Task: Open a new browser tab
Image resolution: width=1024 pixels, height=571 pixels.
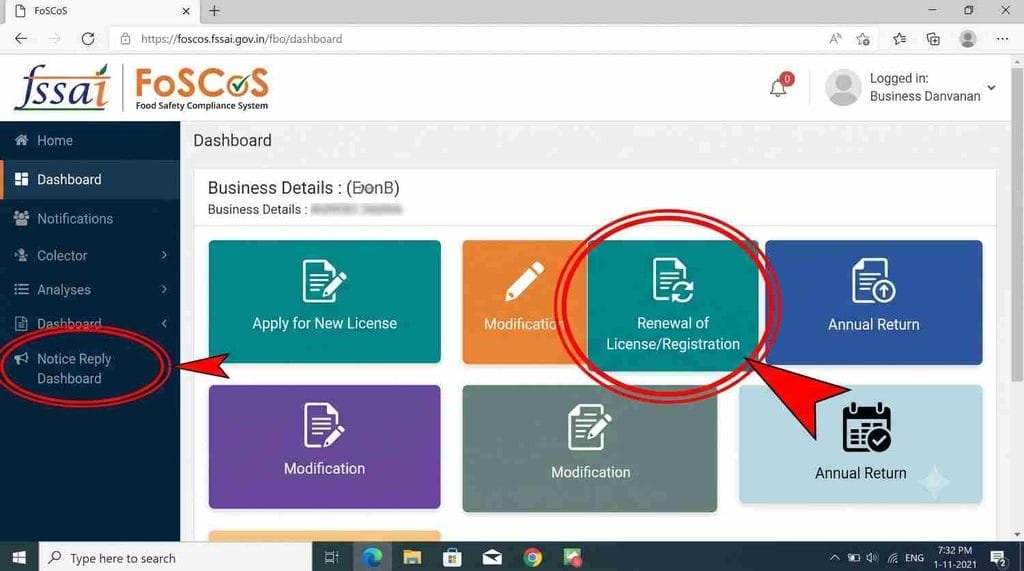Action: (214, 10)
